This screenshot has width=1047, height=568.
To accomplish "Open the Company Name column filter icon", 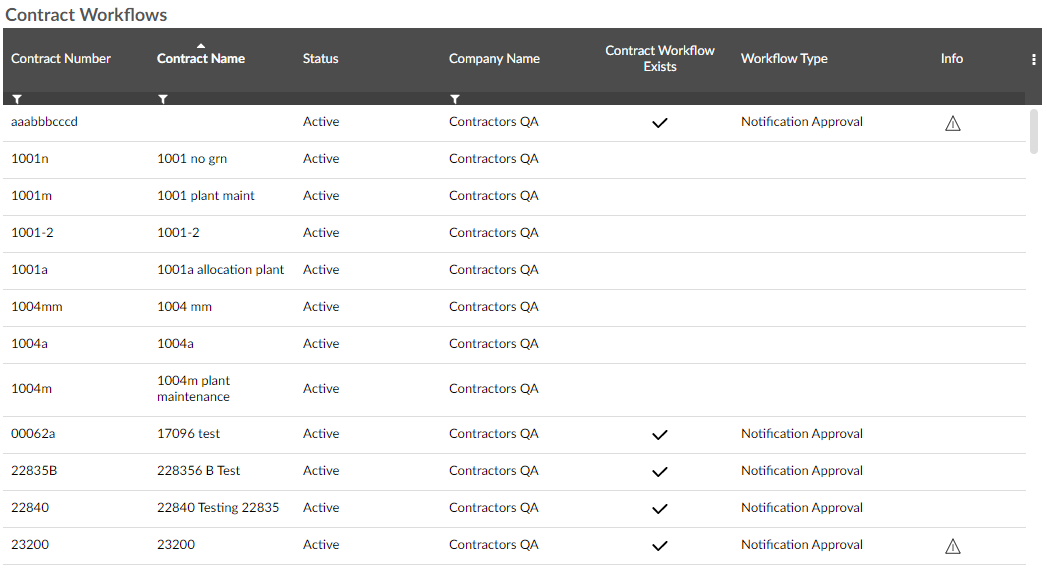I will (455, 99).
